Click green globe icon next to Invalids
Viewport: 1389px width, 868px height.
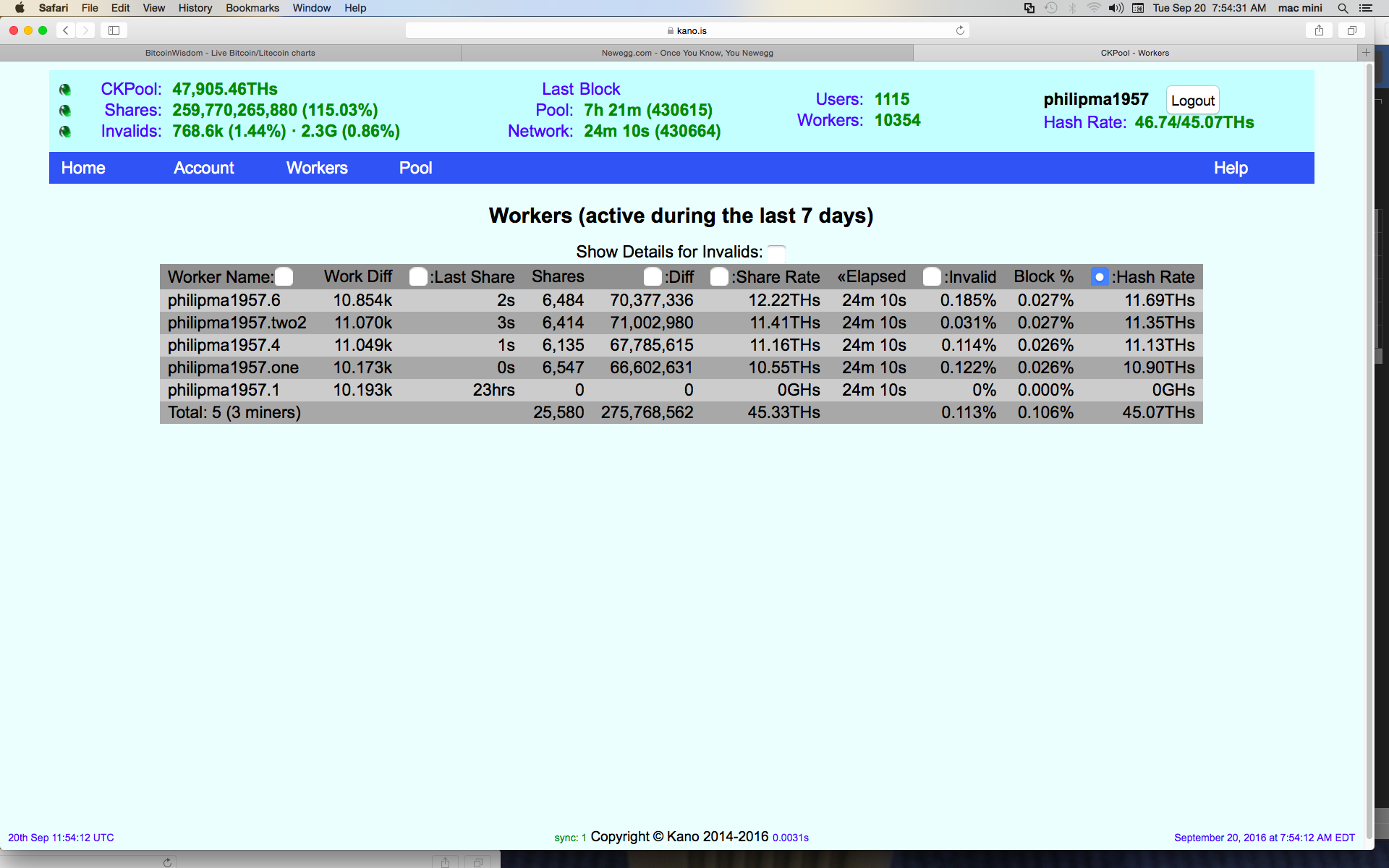tap(65, 132)
